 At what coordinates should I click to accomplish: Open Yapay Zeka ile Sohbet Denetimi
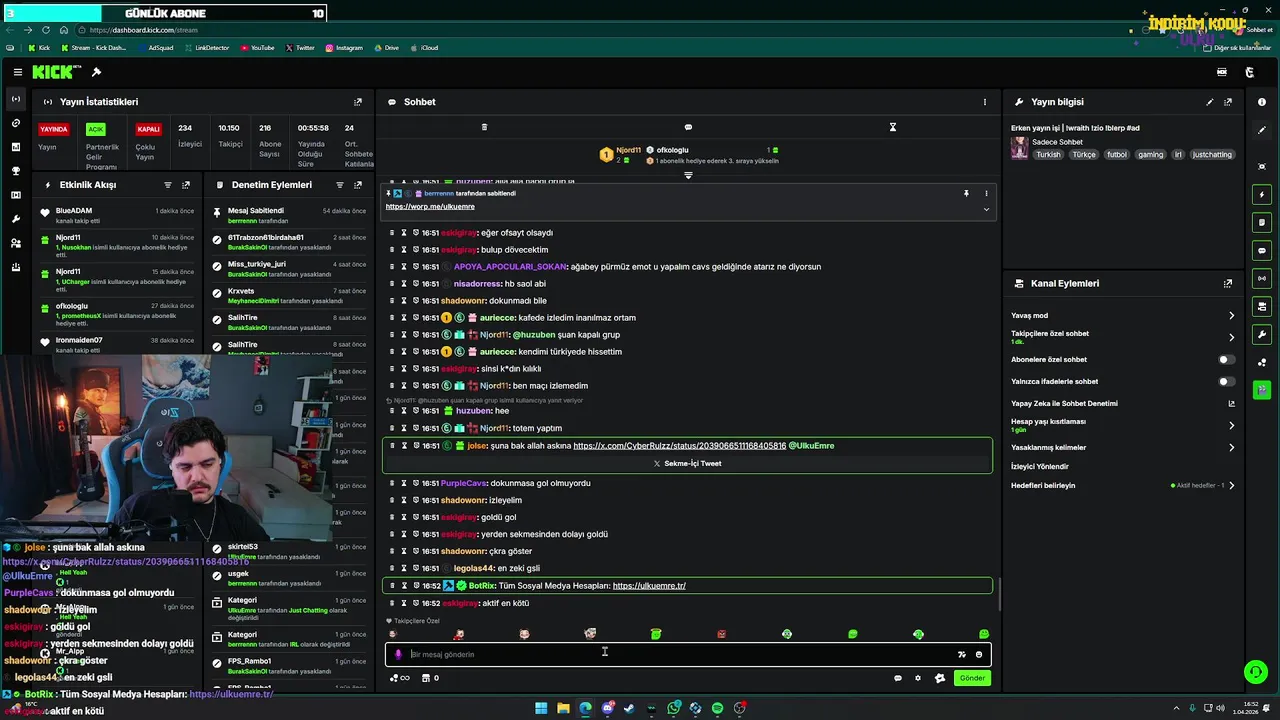click(1123, 403)
